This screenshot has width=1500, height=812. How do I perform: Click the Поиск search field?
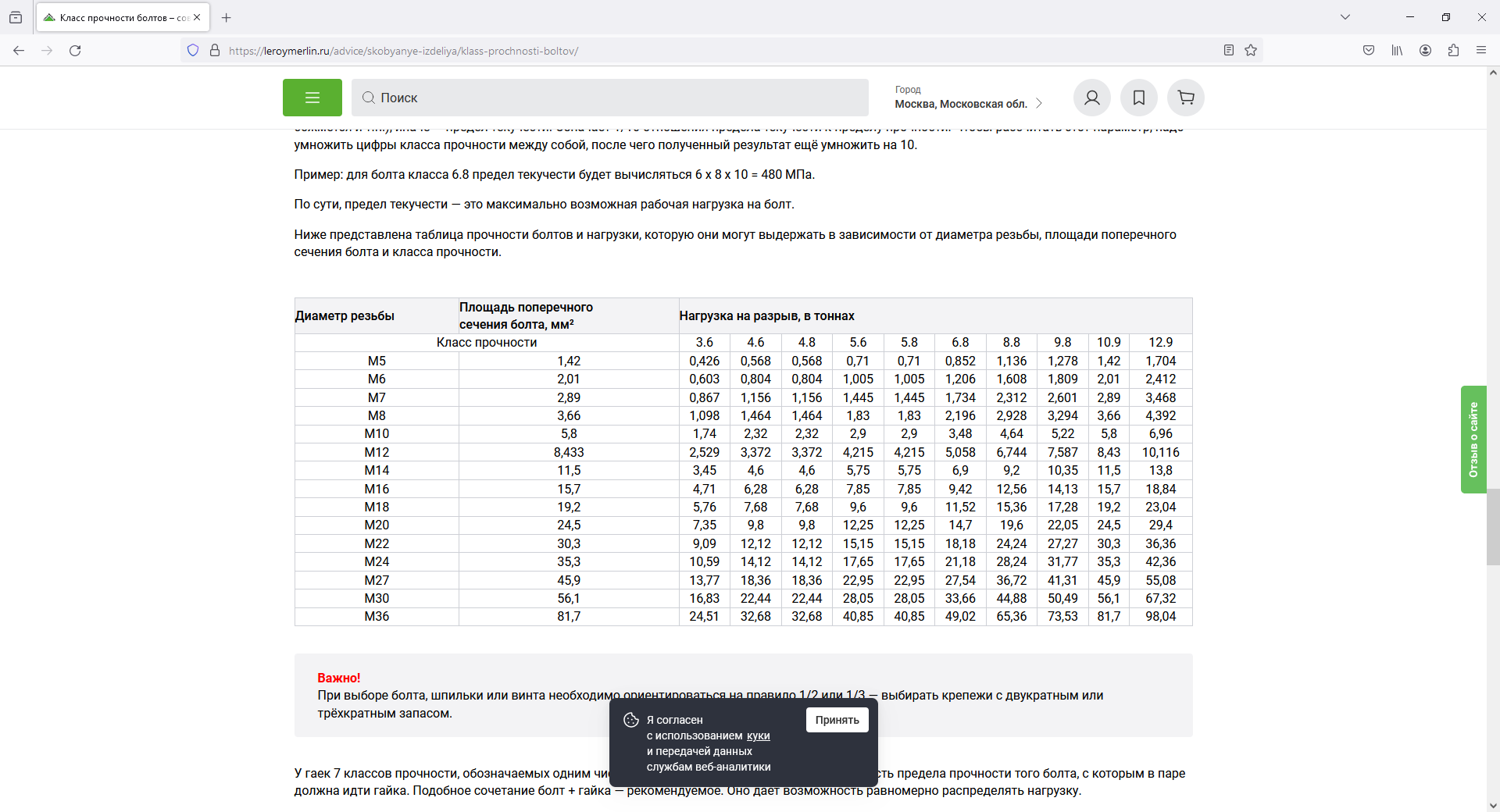pyautogui.click(x=609, y=98)
